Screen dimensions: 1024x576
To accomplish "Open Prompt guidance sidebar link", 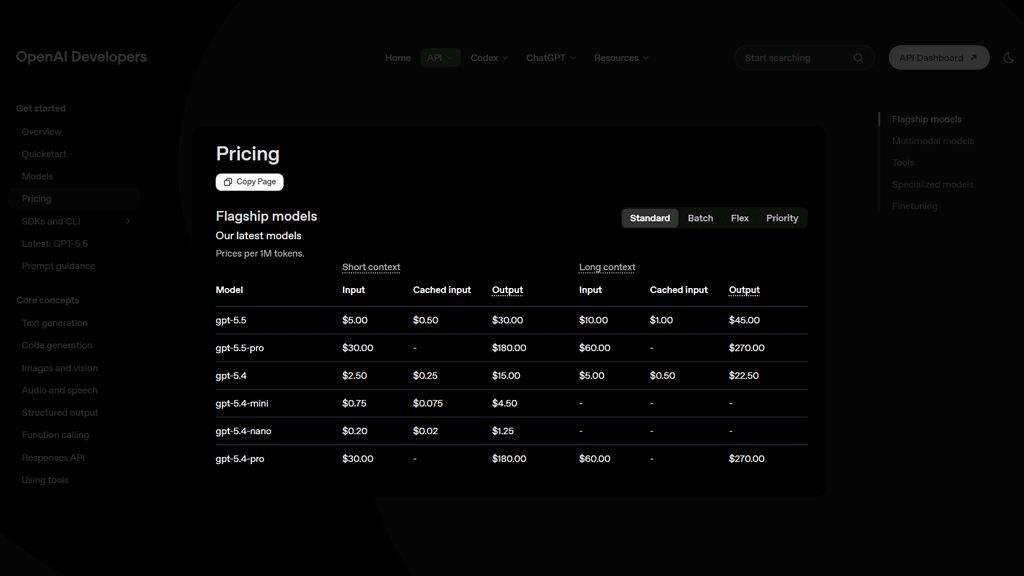I will (x=58, y=266).
